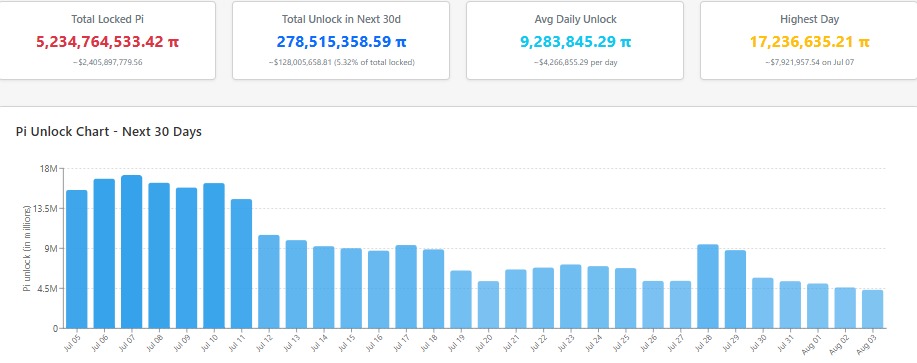Click the 13.5M y-axis label
917x363 pixels.
coord(46,209)
